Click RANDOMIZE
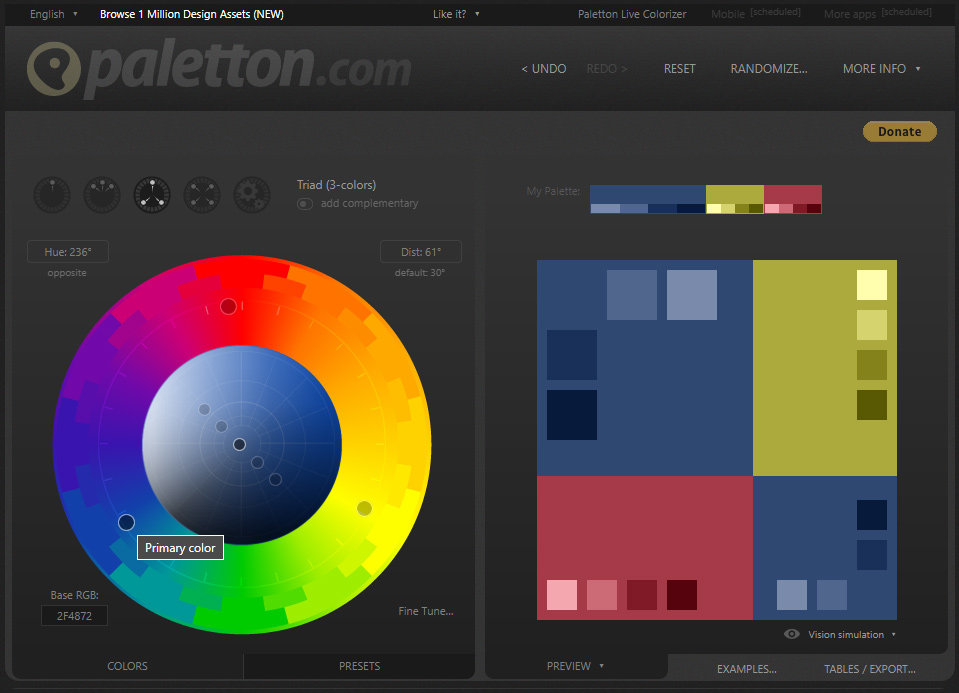 tap(769, 69)
